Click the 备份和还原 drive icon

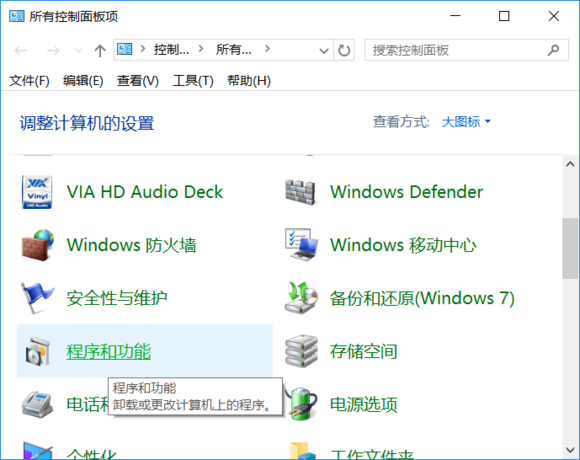(301, 298)
